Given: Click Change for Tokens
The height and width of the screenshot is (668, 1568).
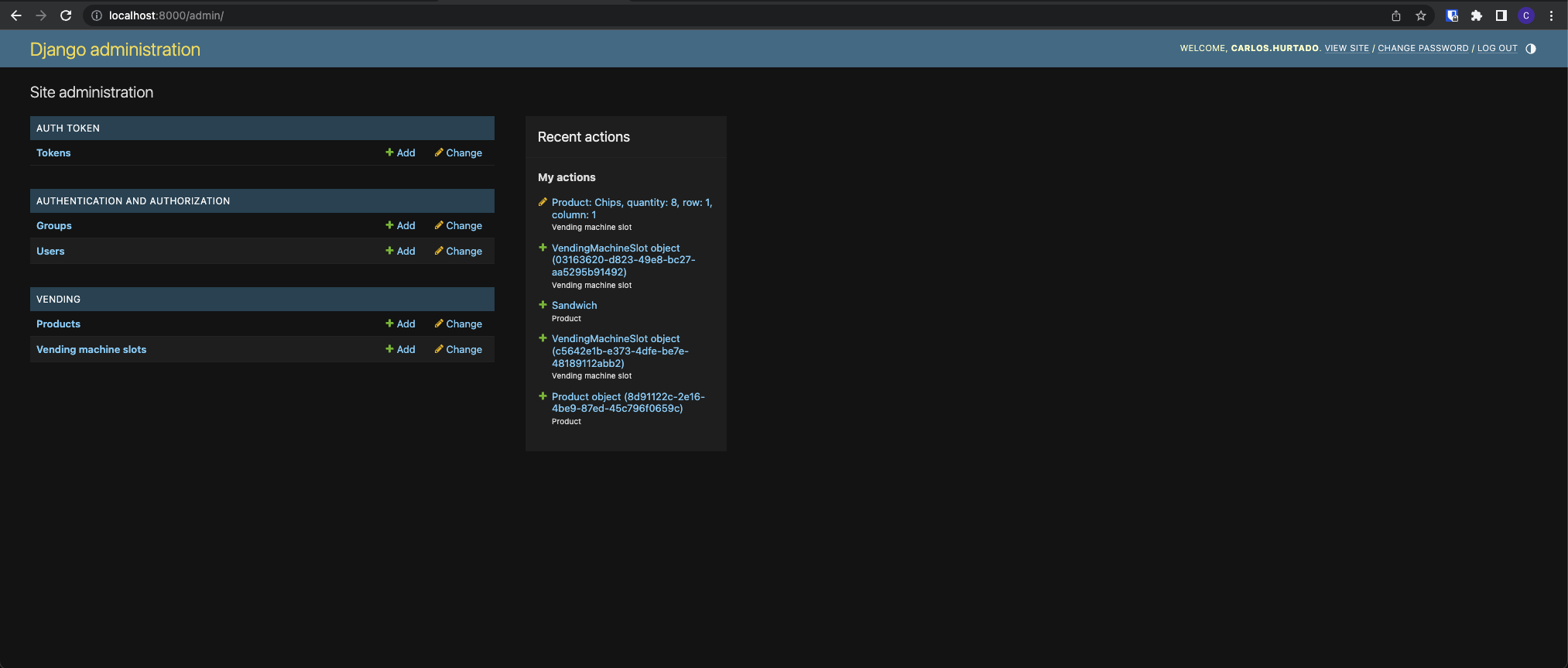Looking at the screenshot, I should click(458, 153).
